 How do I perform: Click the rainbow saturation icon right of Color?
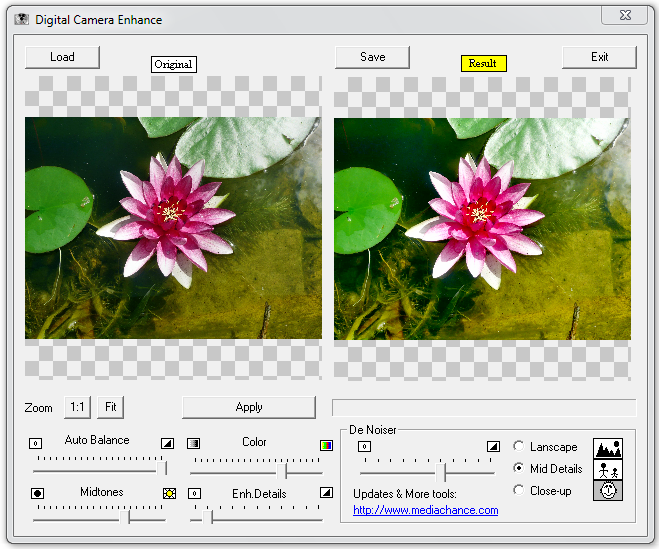[x=327, y=445]
